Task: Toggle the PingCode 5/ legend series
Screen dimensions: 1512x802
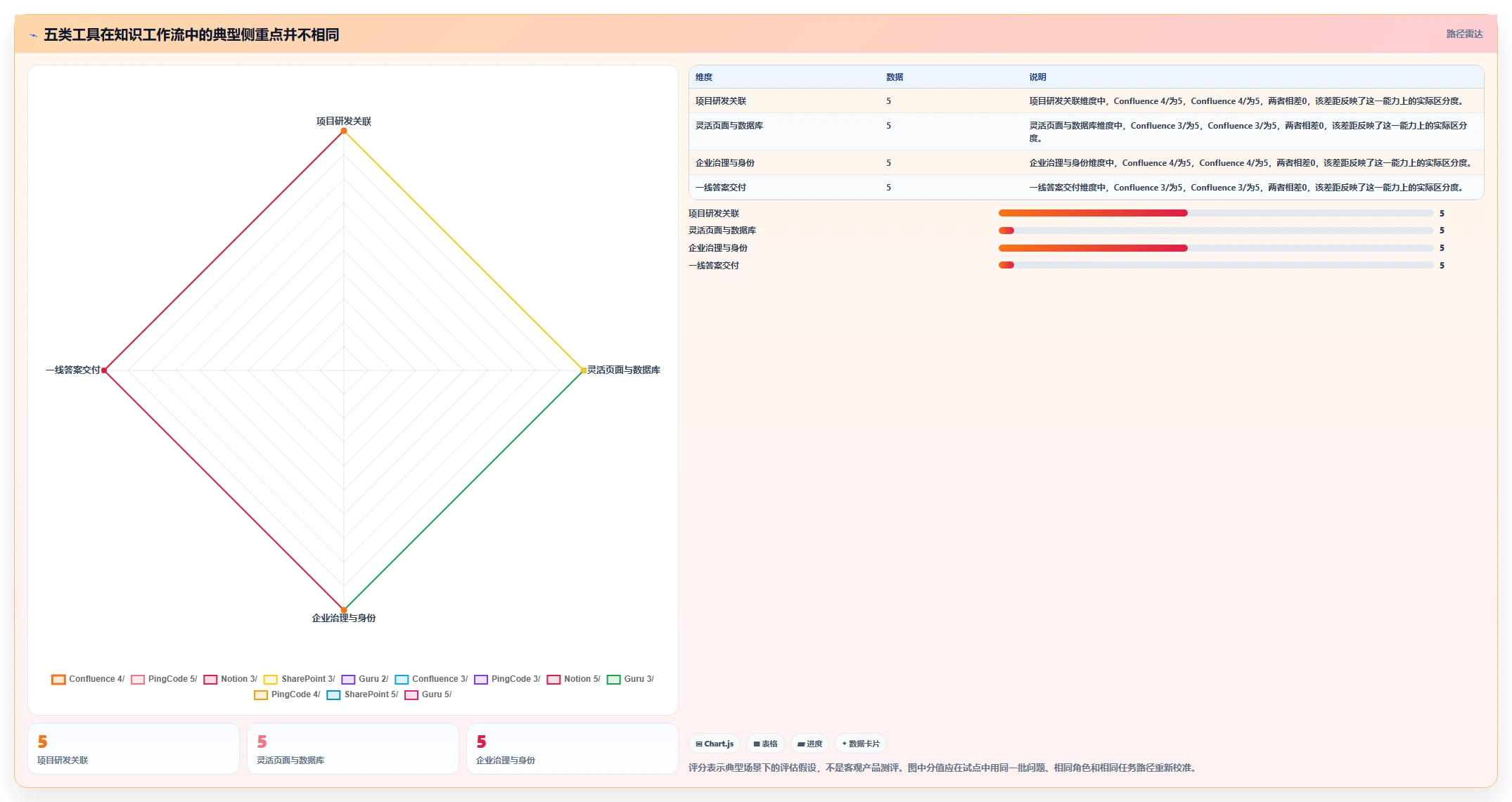Action: click(x=164, y=679)
